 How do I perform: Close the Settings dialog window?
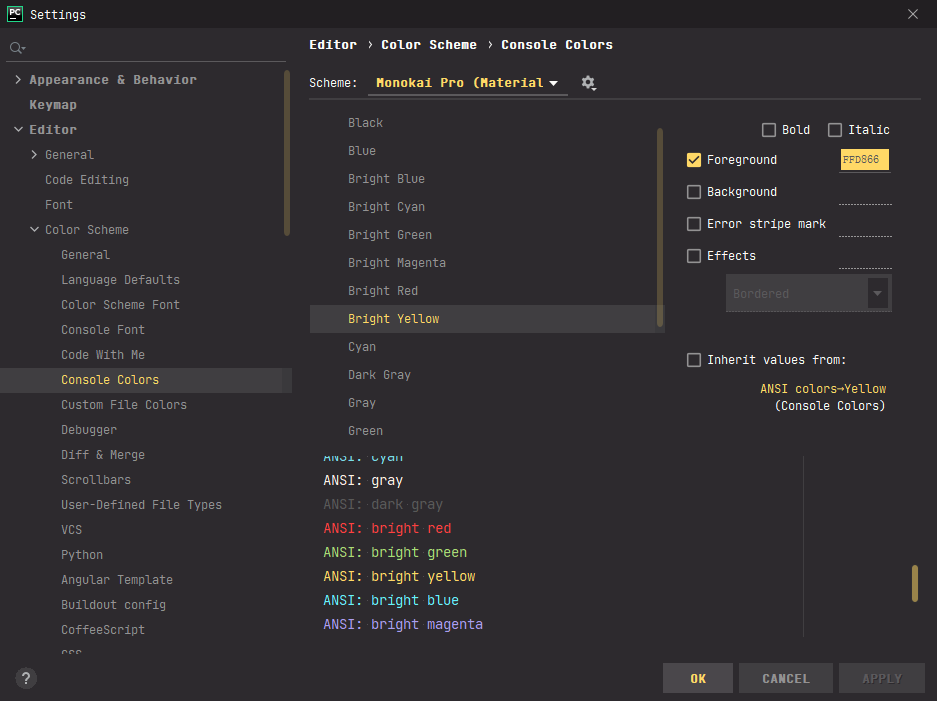click(912, 14)
